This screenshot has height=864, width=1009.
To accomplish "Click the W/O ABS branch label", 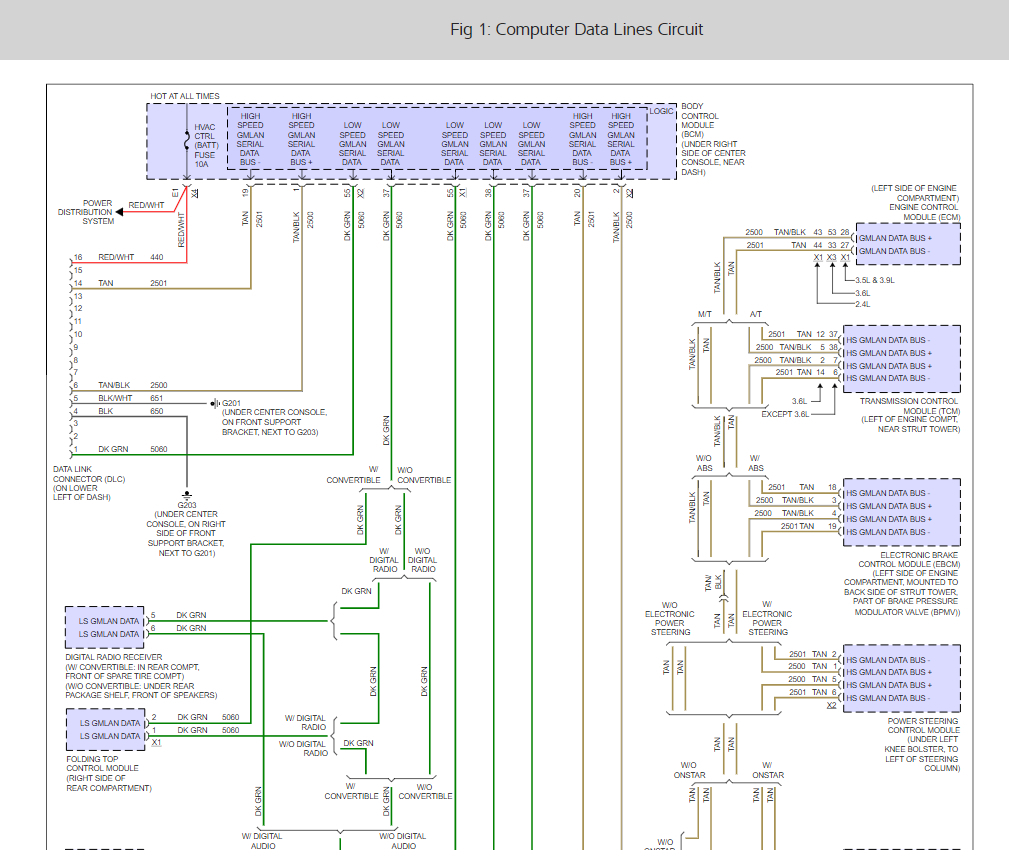I will point(704,463).
